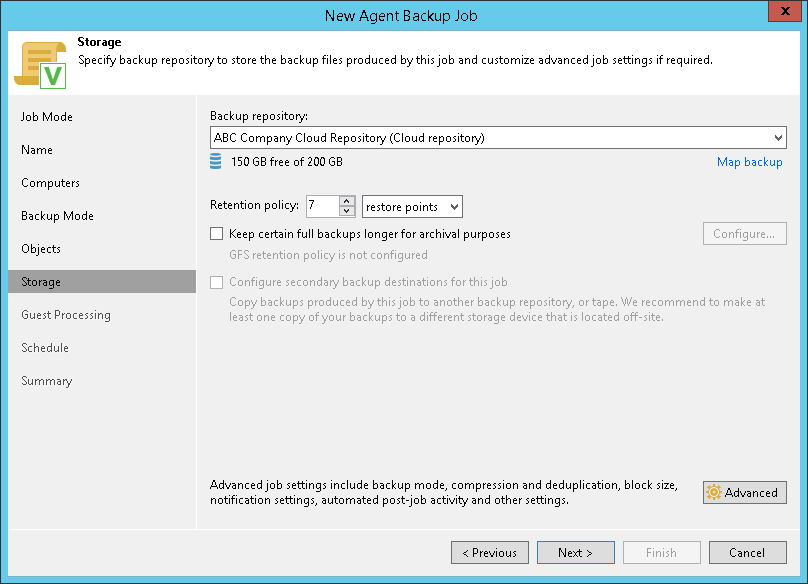This screenshot has height=584, width=808.
Task: Click the Map backup link
Action: [749, 162]
